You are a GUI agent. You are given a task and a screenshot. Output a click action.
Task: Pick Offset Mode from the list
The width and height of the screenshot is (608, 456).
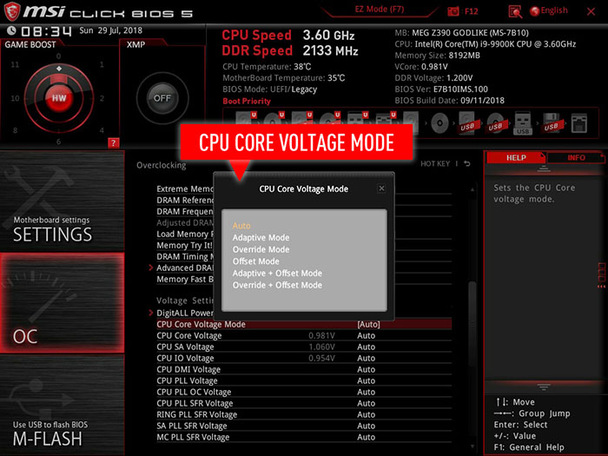[x=256, y=262]
